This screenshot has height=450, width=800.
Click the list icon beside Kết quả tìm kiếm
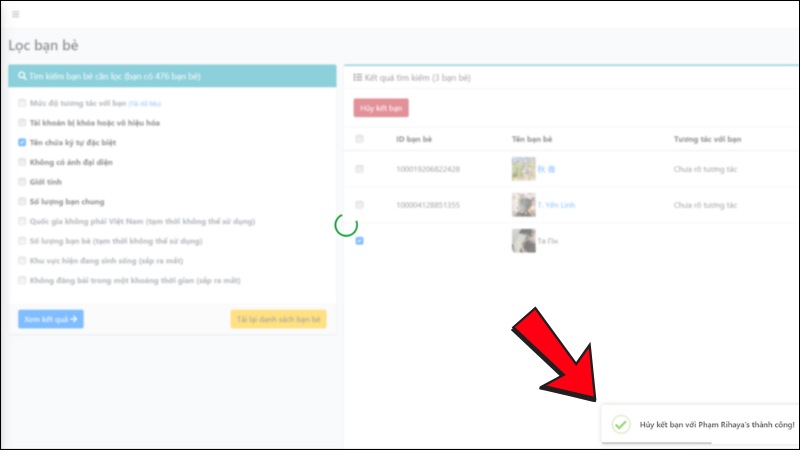point(358,77)
